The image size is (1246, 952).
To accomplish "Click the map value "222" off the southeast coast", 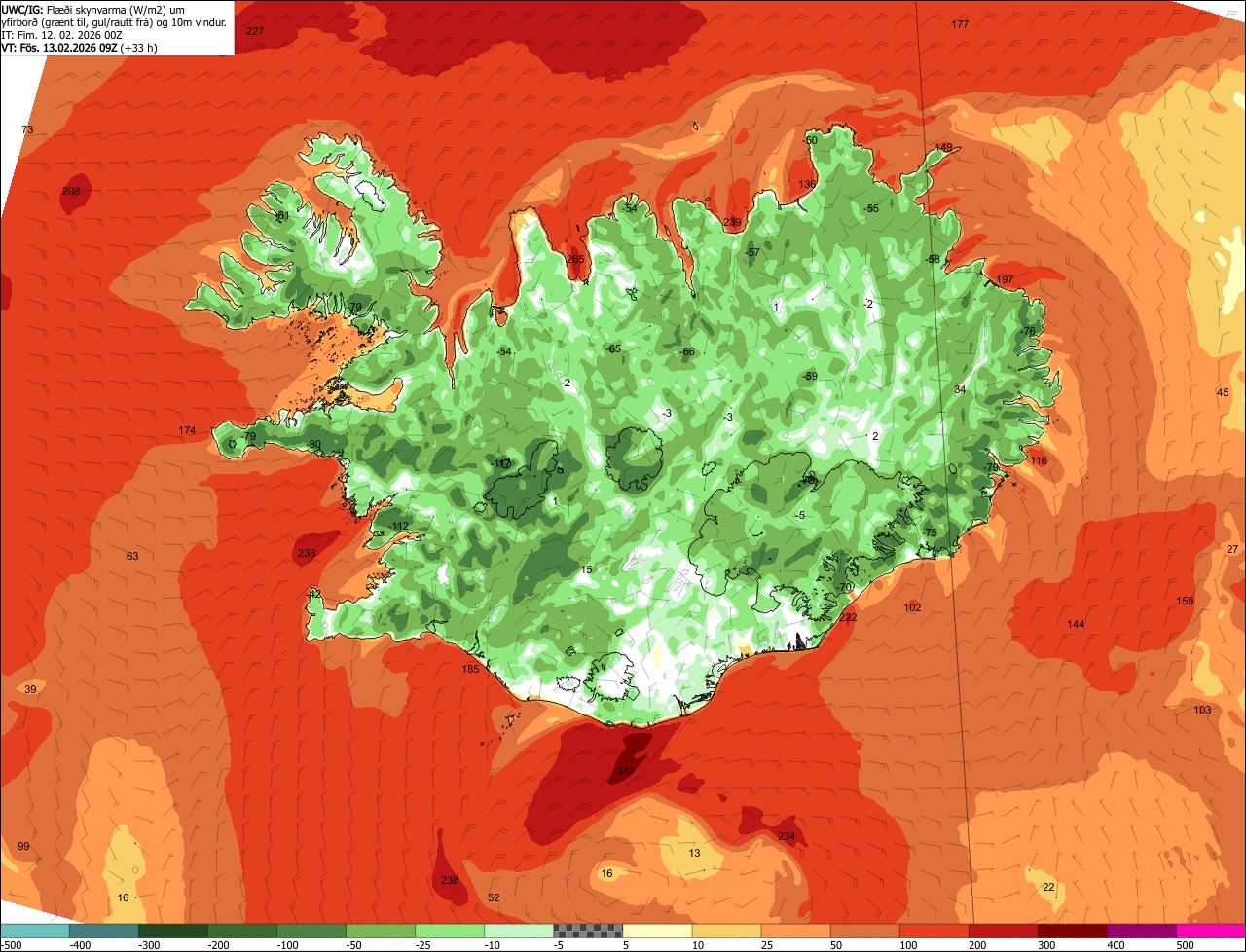I will 848,618.
